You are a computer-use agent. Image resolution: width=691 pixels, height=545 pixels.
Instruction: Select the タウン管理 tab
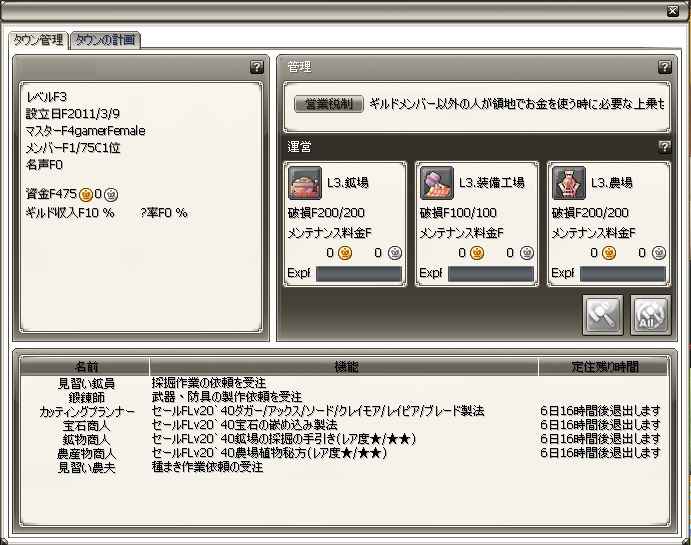coord(39,40)
